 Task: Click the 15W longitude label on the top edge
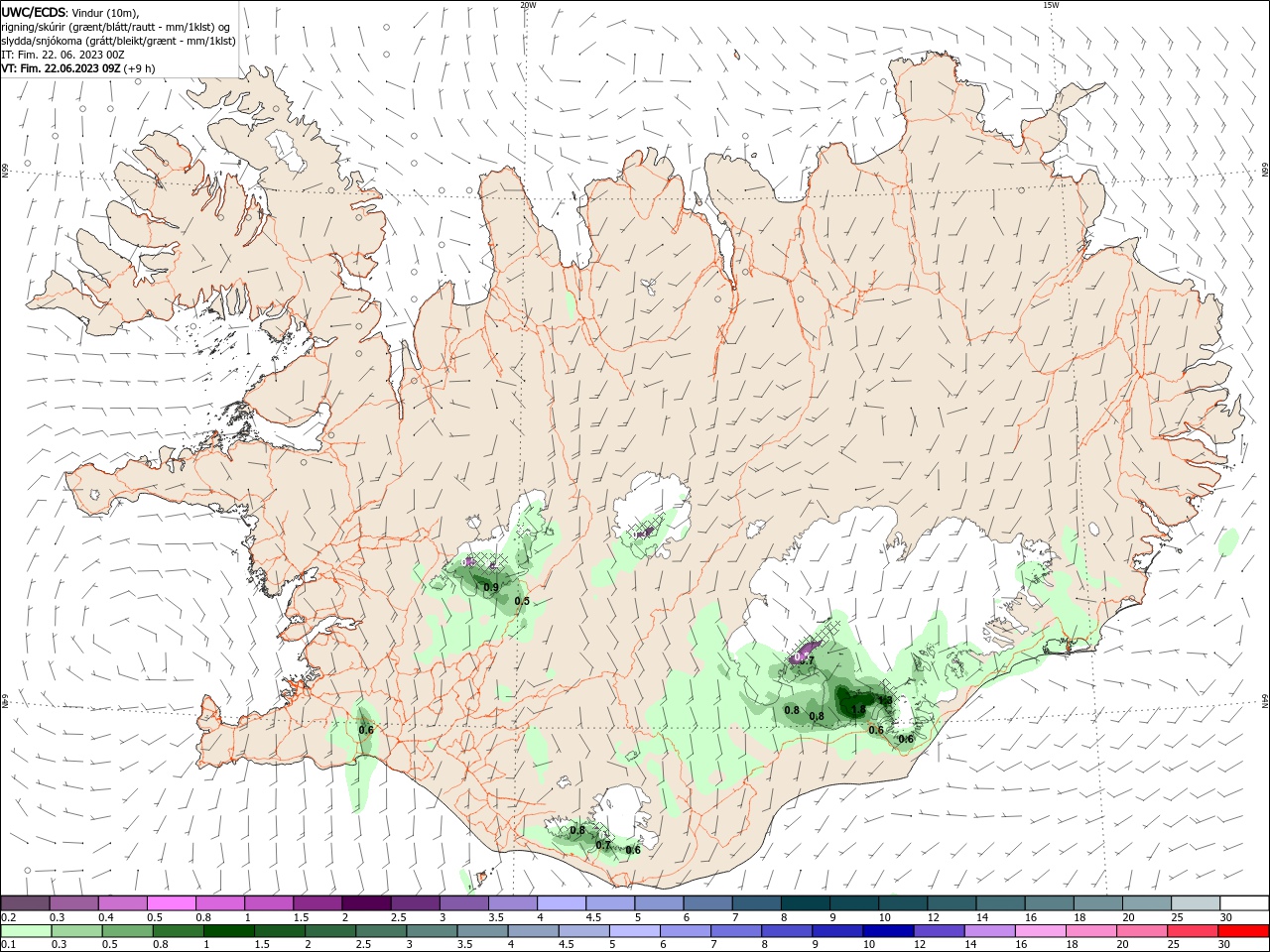point(1050,5)
